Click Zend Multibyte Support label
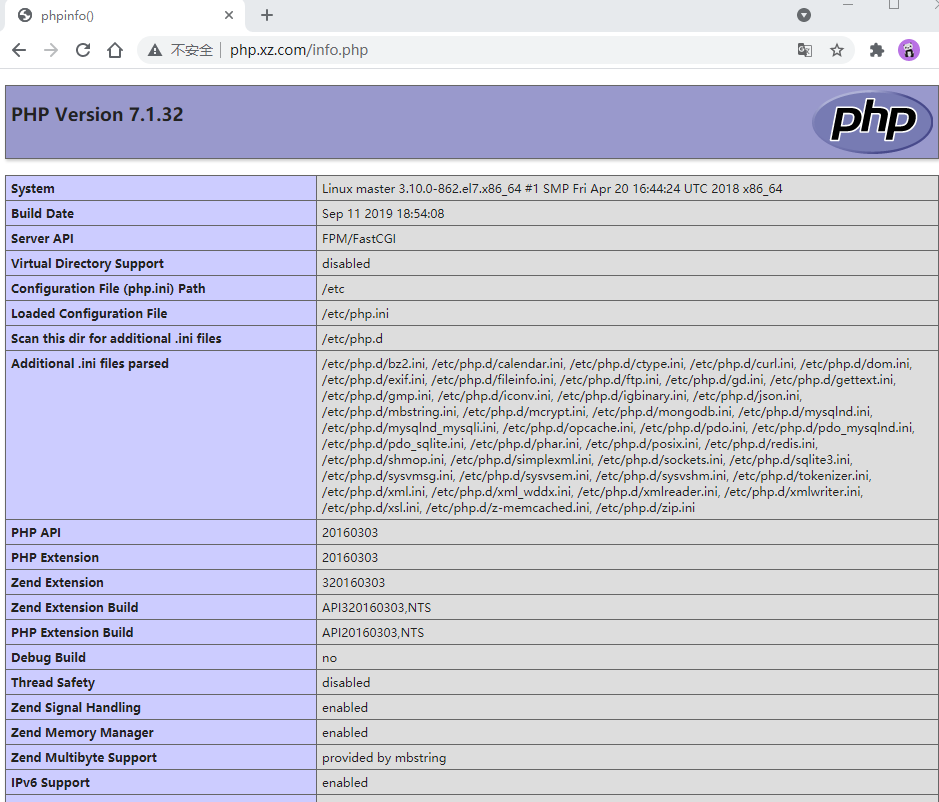The height and width of the screenshot is (802, 939). click(x=84, y=758)
